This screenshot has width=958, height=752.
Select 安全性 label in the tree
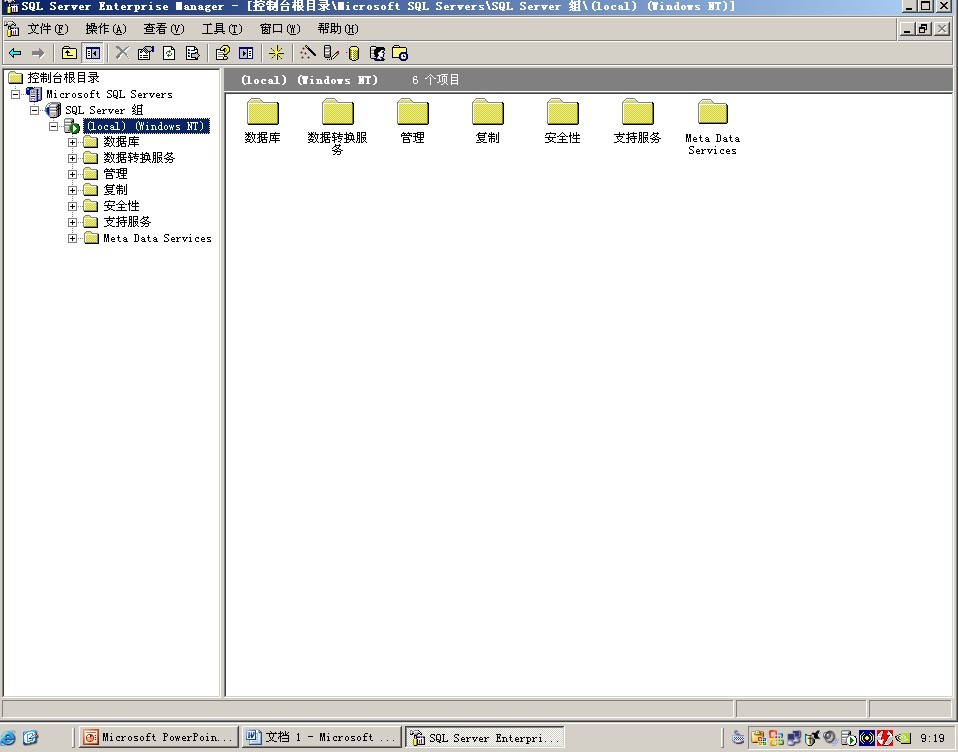click(x=121, y=206)
